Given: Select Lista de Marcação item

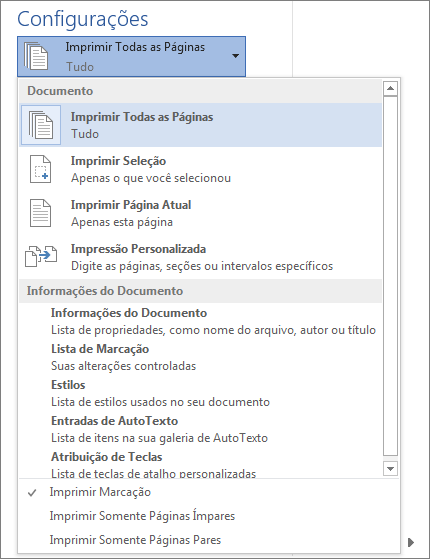Looking at the screenshot, I should (x=200, y=357).
